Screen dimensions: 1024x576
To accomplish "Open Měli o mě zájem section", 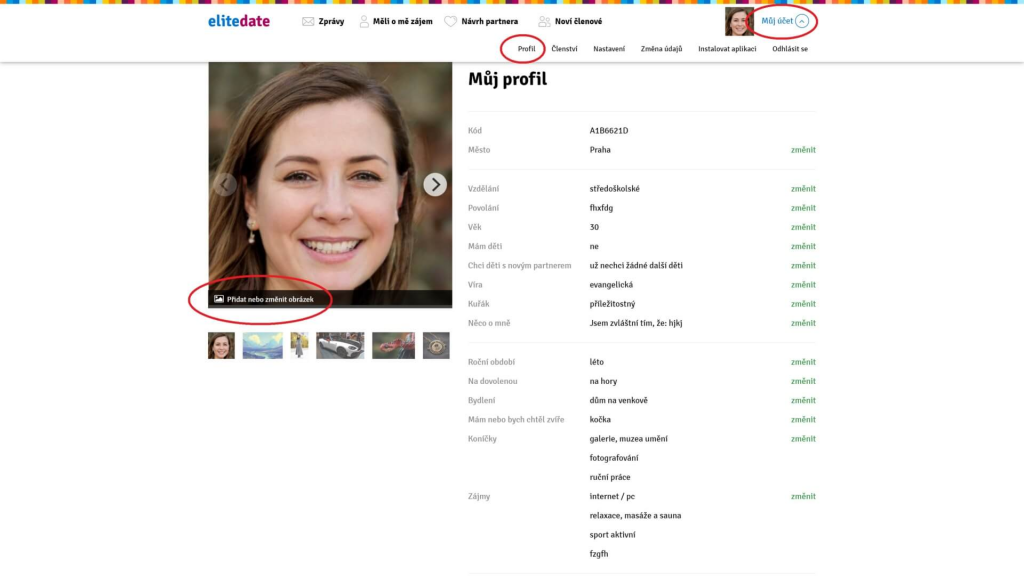I will click(402, 22).
